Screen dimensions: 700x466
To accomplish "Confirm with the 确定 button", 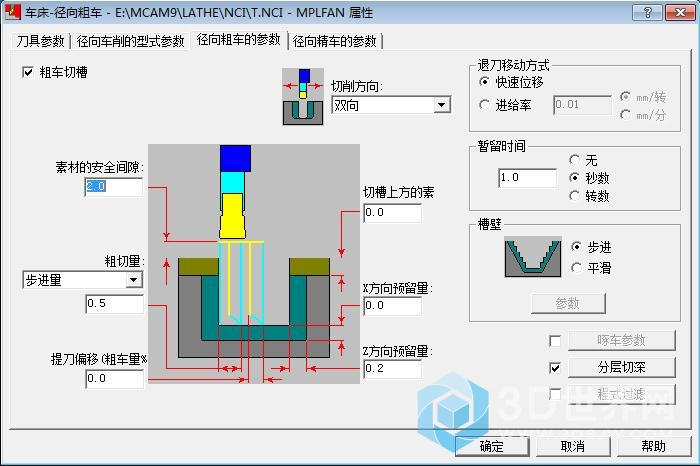I will coord(492,446).
